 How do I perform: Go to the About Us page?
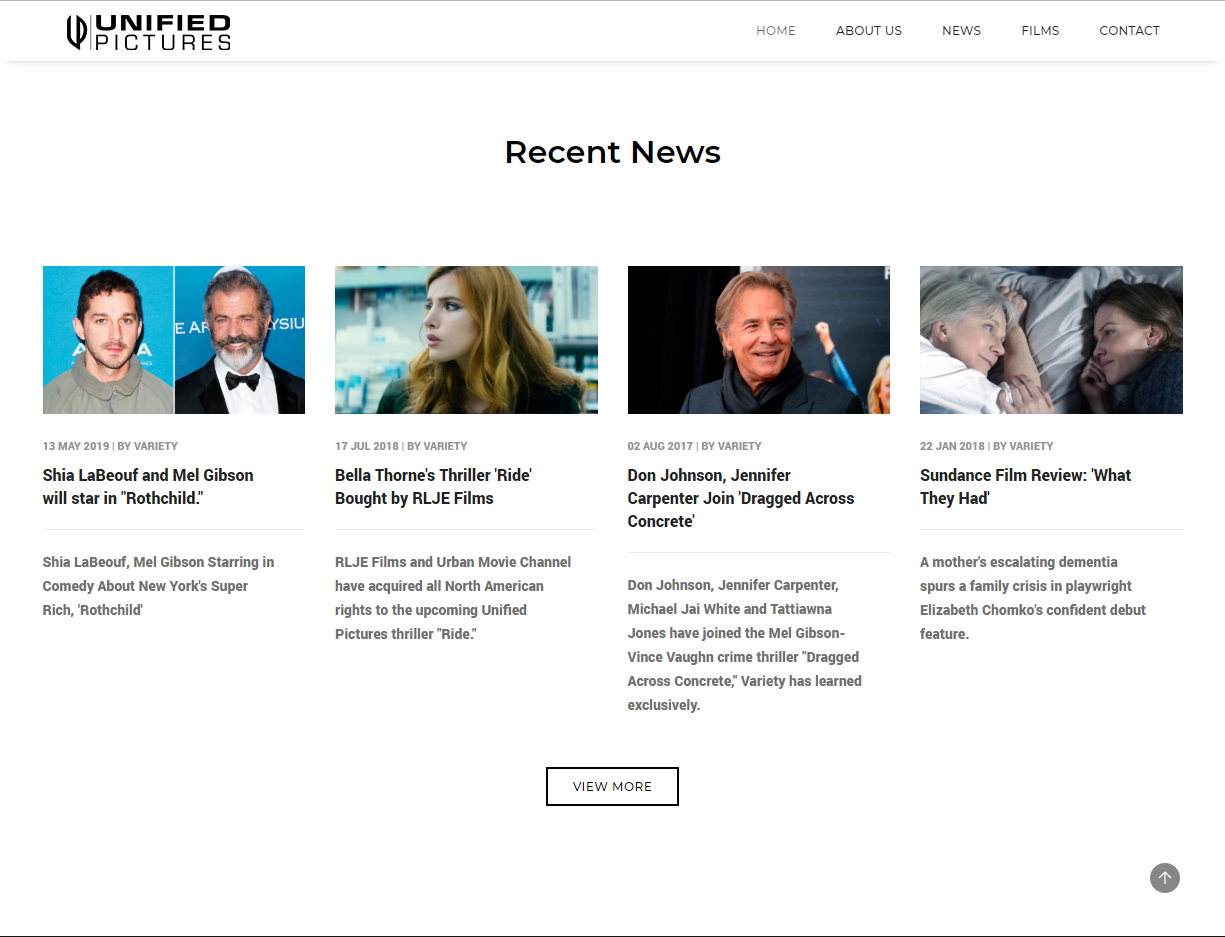pos(868,31)
